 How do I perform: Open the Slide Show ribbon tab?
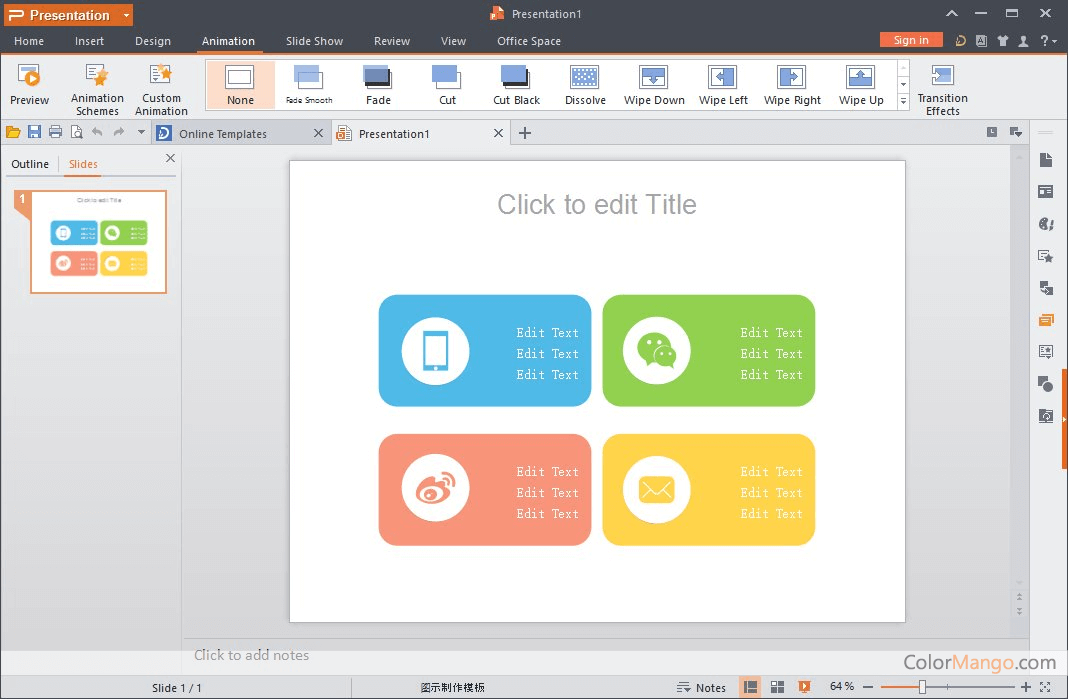(314, 41)
